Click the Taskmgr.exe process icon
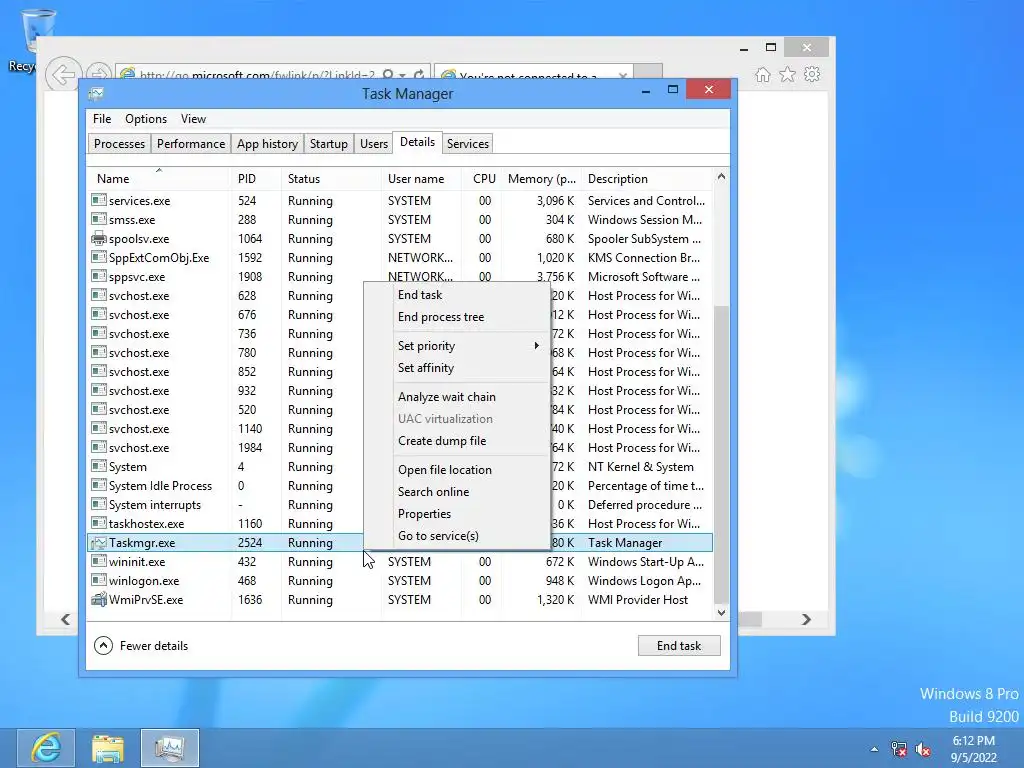Image resolution: width=1024 pixels, height=768 pixels. 99,542
